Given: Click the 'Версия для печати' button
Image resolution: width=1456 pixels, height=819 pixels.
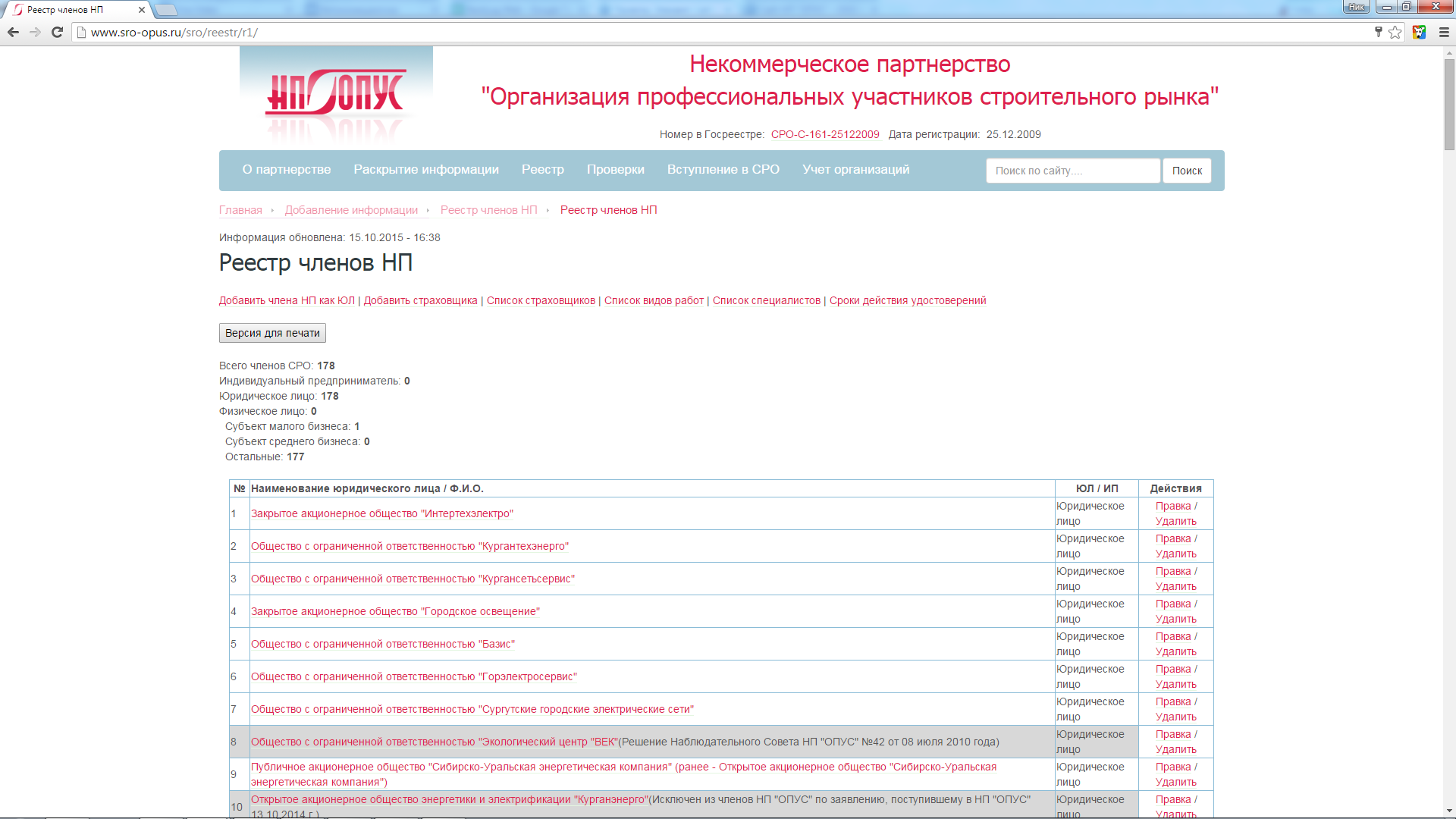Looking at the screenshot, I should point(272,333).
